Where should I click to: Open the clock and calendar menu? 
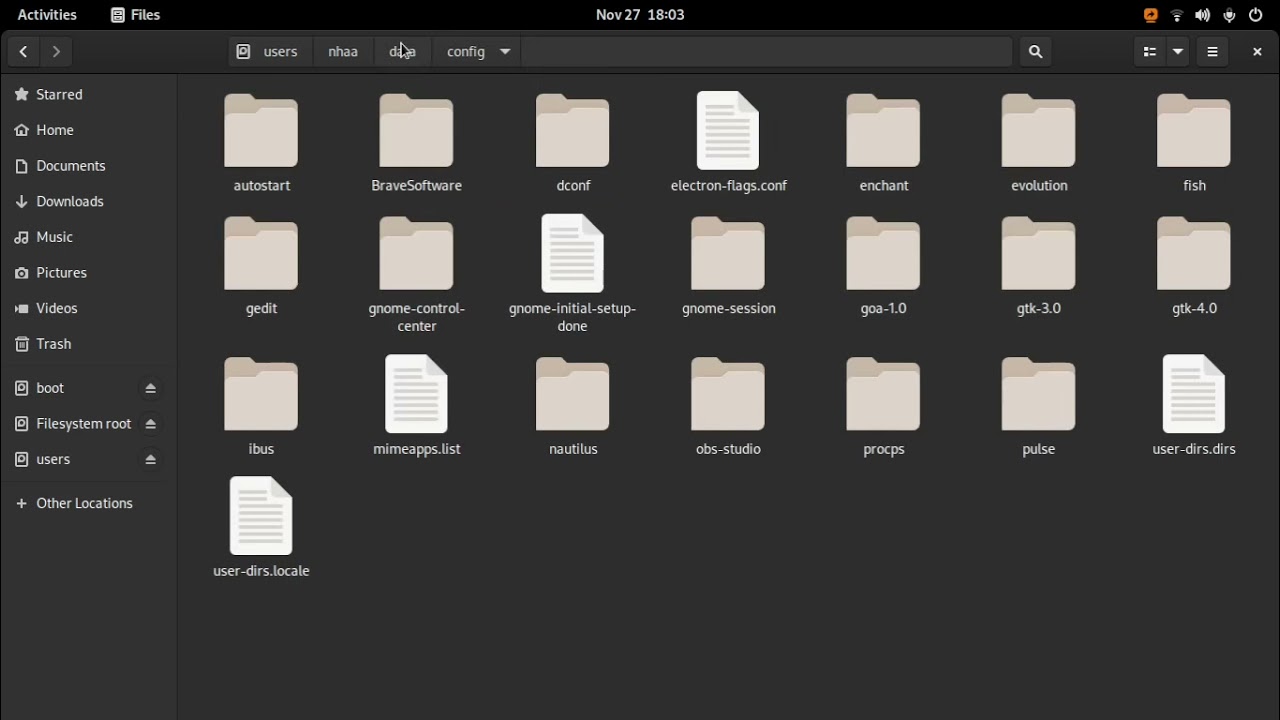click(x=640, y=15)
